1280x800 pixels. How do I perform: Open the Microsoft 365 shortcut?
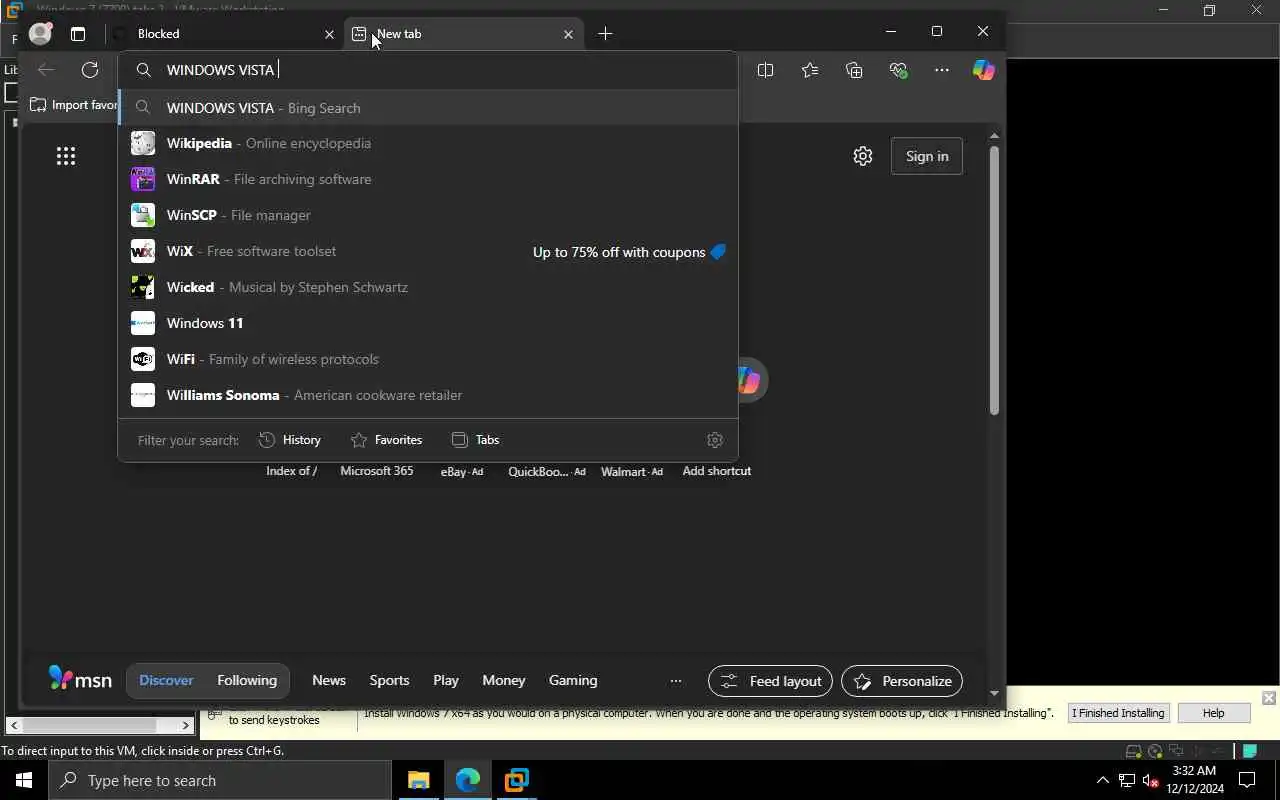pyautogui.click(x=377, y=471)
